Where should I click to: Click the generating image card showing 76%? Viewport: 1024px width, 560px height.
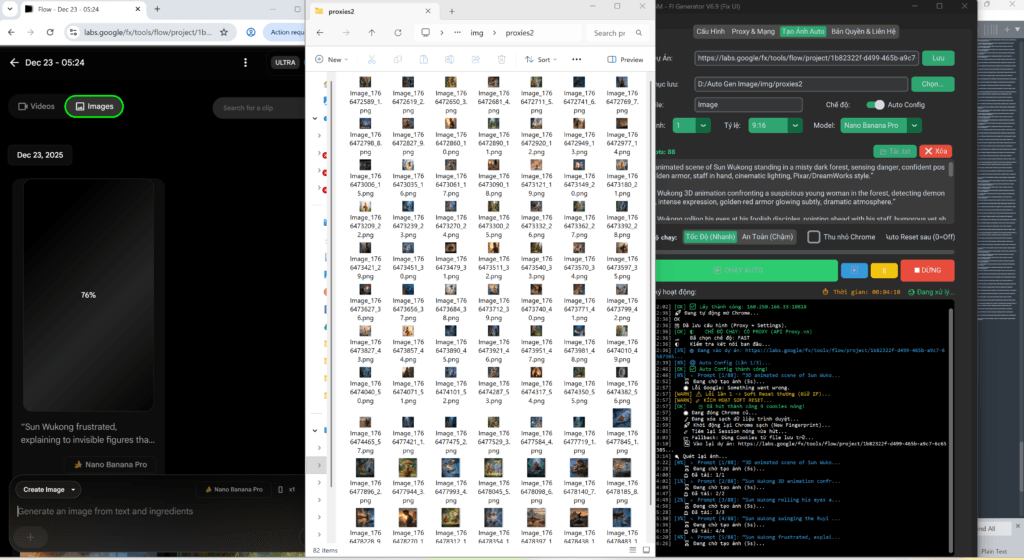[x=88, y=295]
